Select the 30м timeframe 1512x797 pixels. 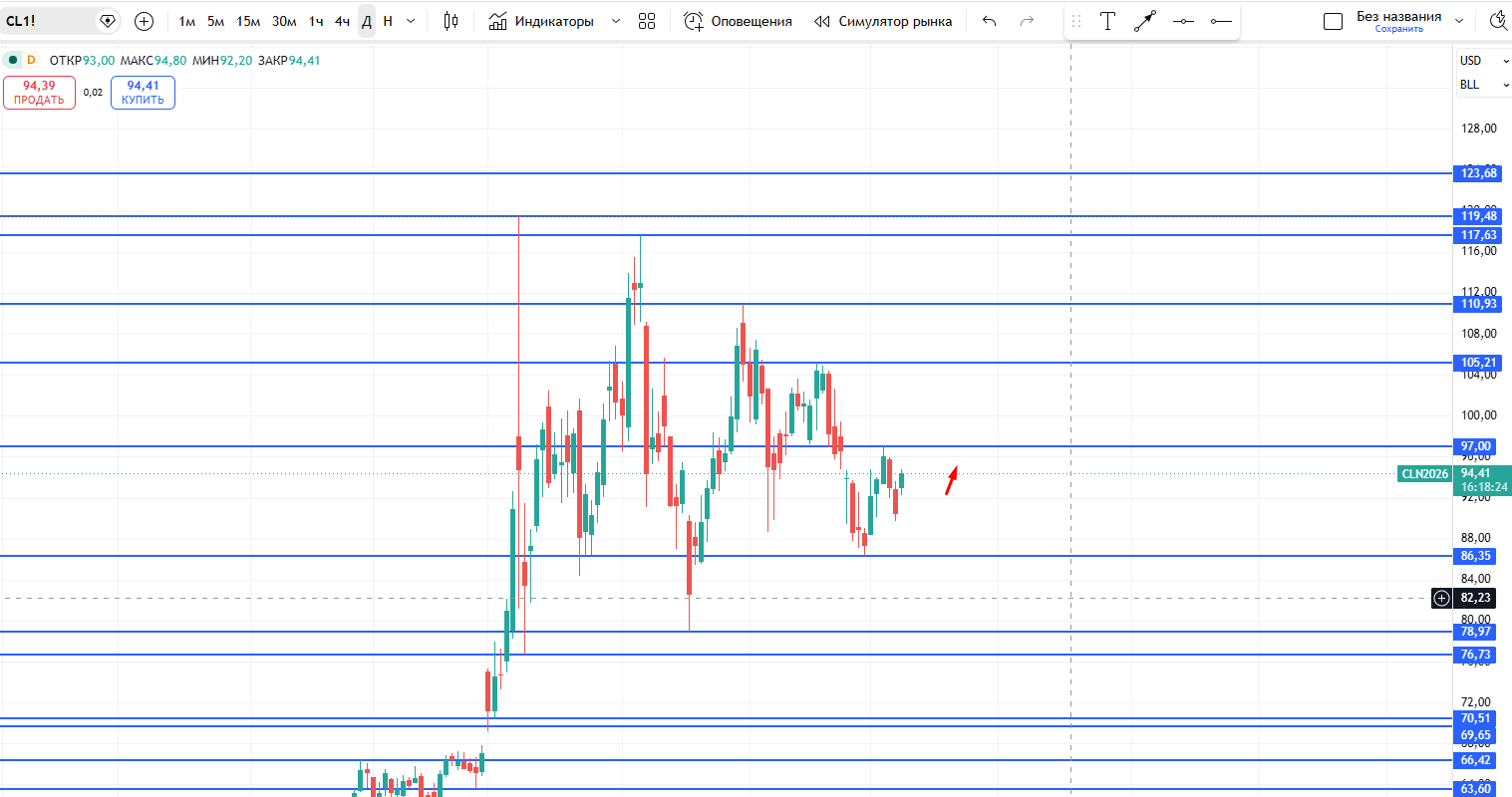click(x=284, y=21)
